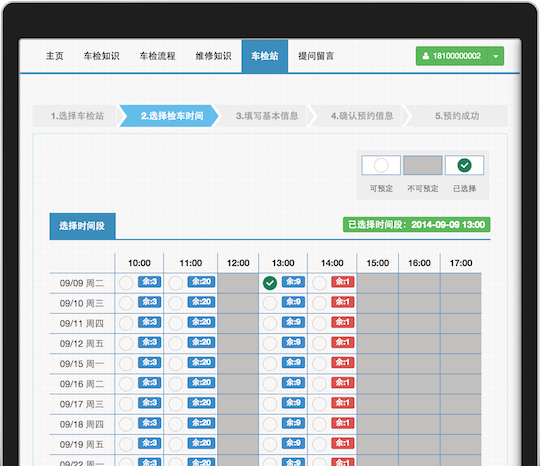Click greyed 16:00 cell for 09/12

[x=419, y=344]
